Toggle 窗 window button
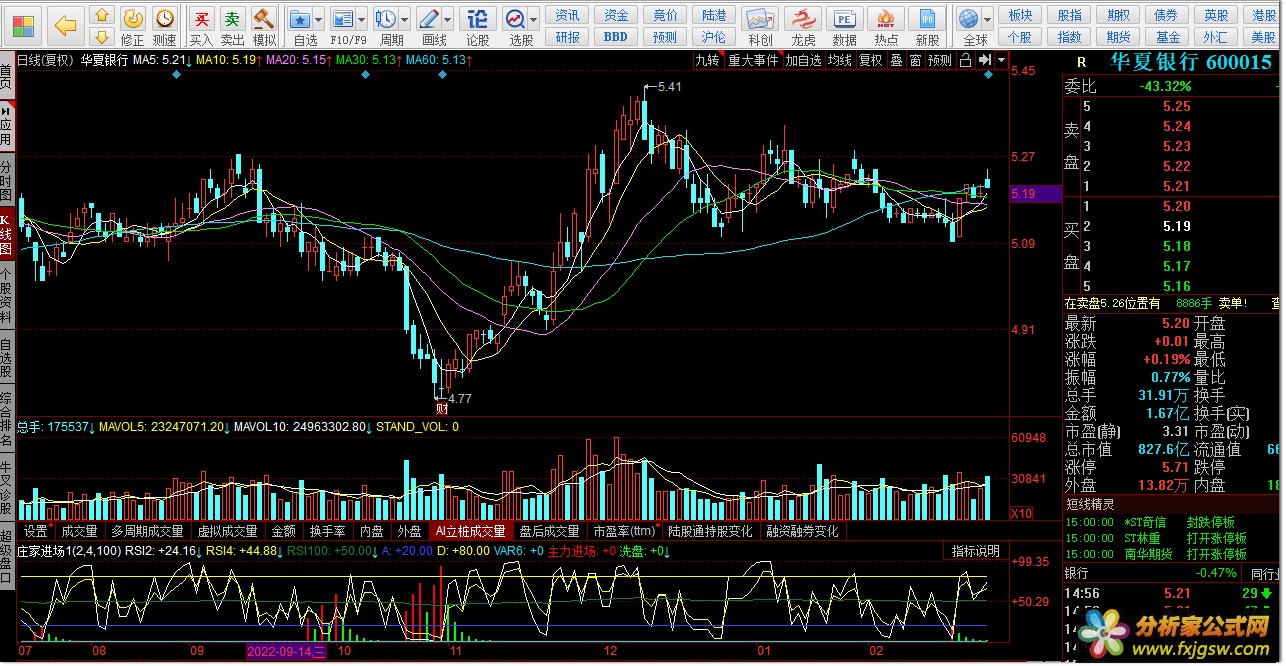 click(x=915, y=60)
